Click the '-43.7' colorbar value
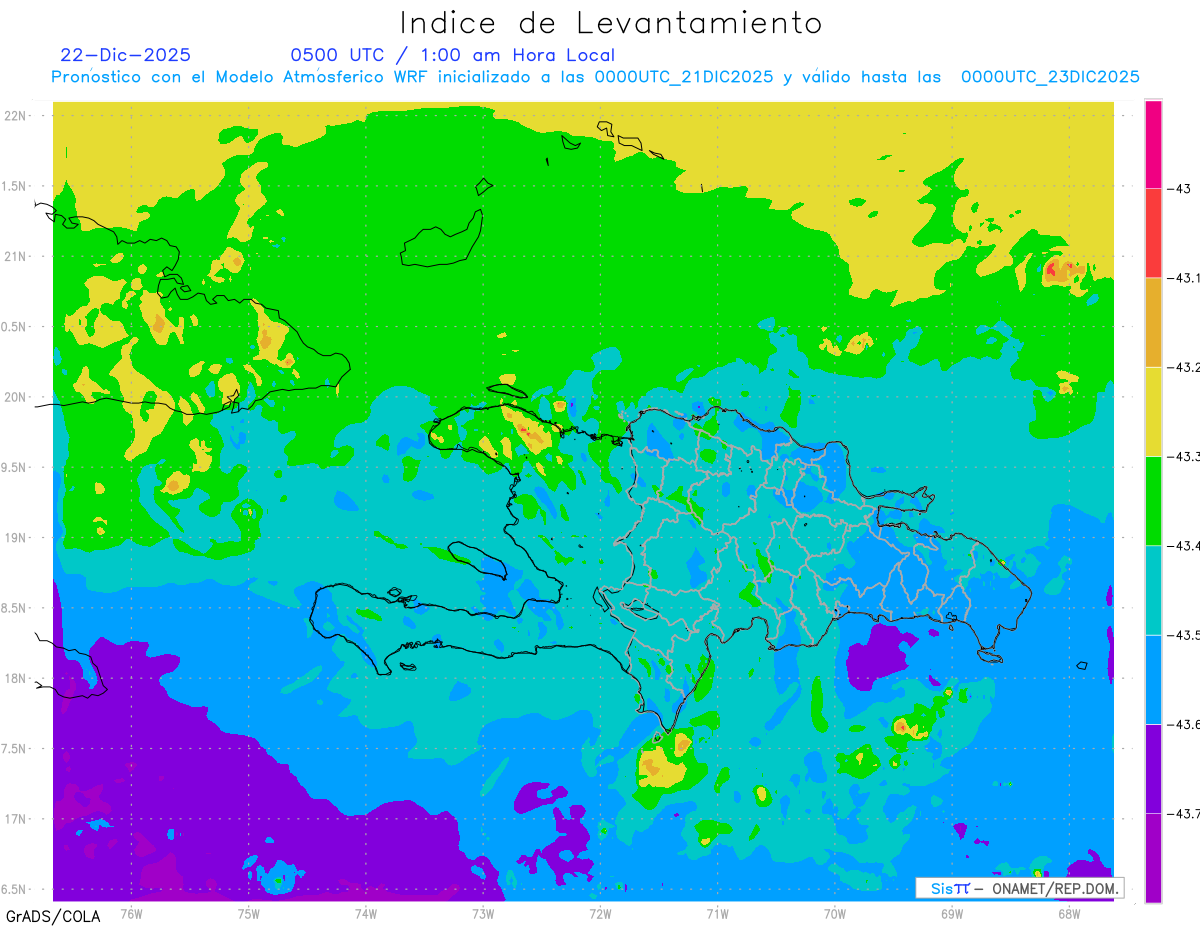Image resolution: width=1200 pixels, height=927 pixels. click(x=1184, y=814)
